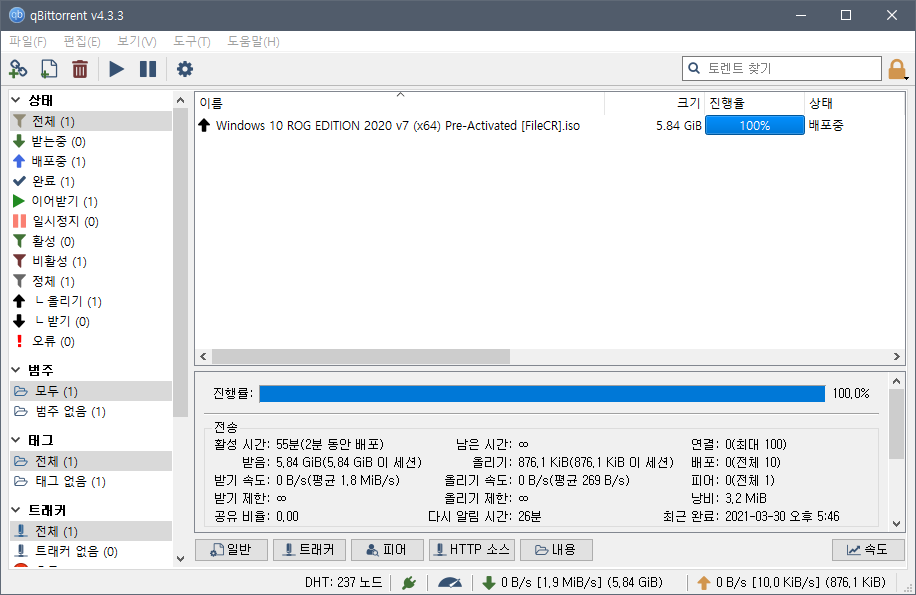Click left arrow of horizontal torrent list scrollbar
Viewport: 916px width, 595px height.
(x=203, y=356)
